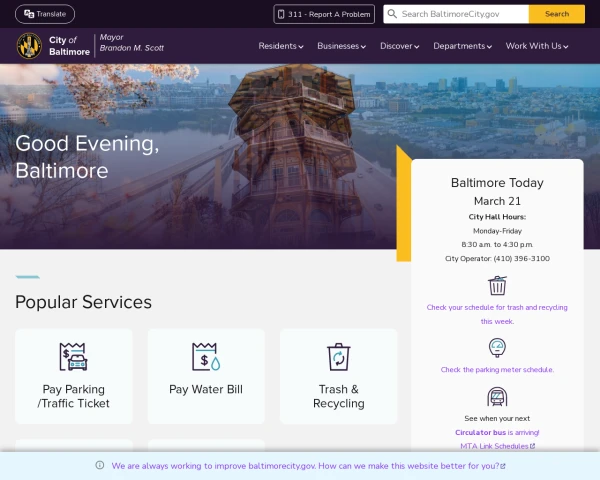Open the Discover menu

(x=399, y=46)
